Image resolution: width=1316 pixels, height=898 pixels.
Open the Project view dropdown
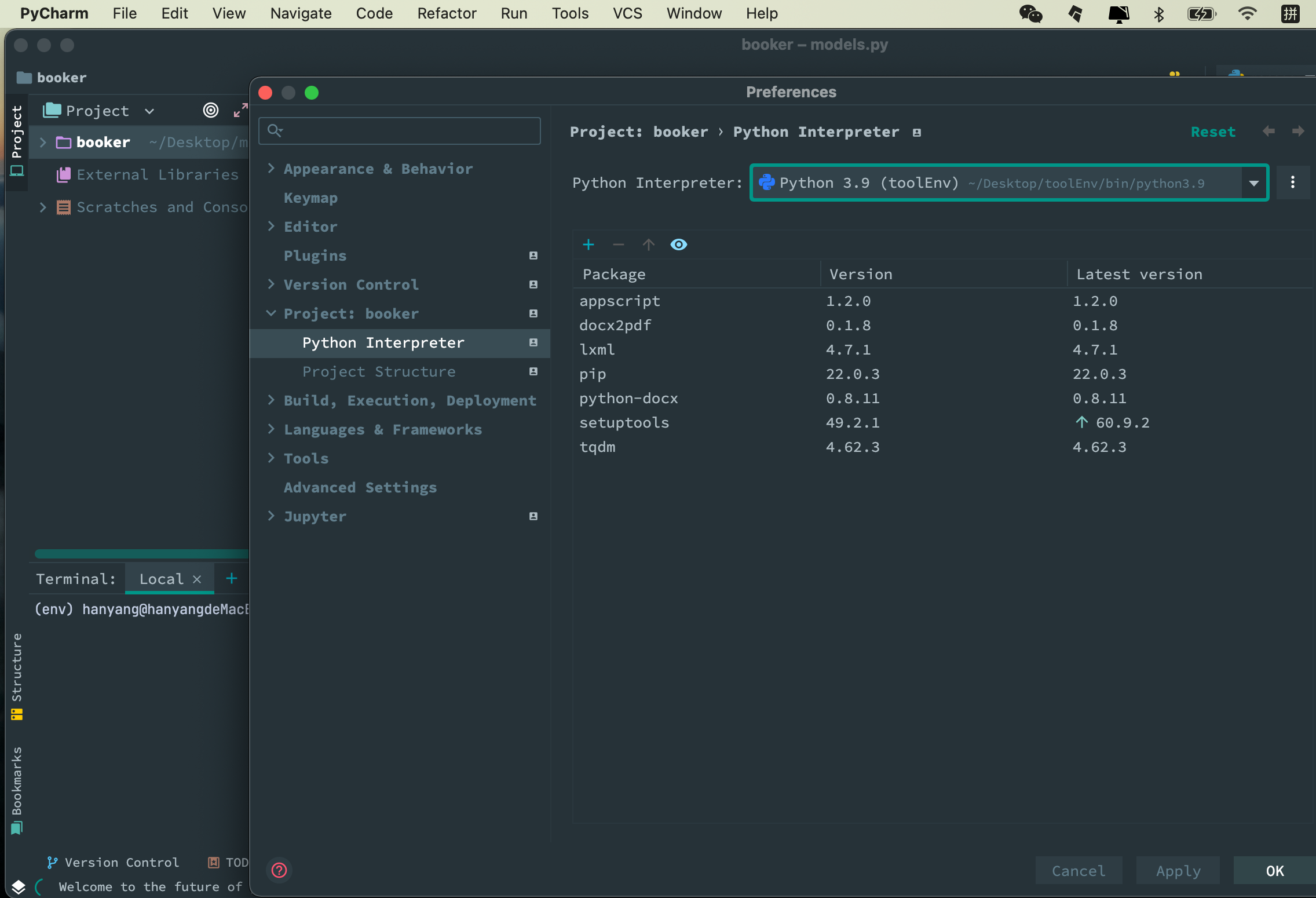tap(98, 111)
